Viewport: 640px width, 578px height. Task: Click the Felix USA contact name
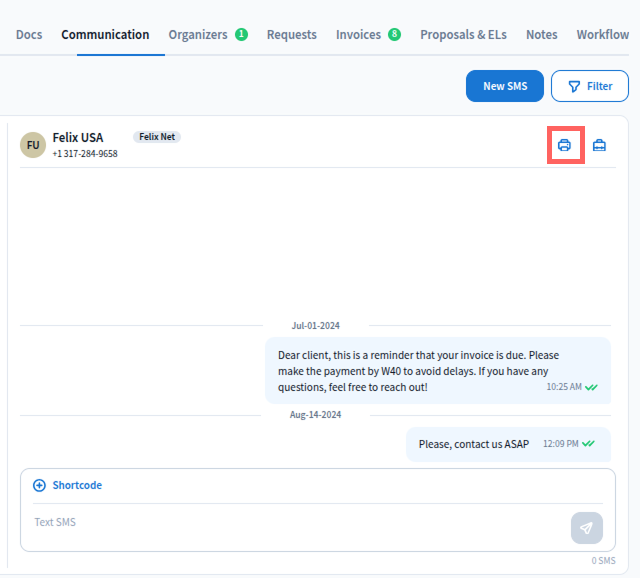click(78, 137)
